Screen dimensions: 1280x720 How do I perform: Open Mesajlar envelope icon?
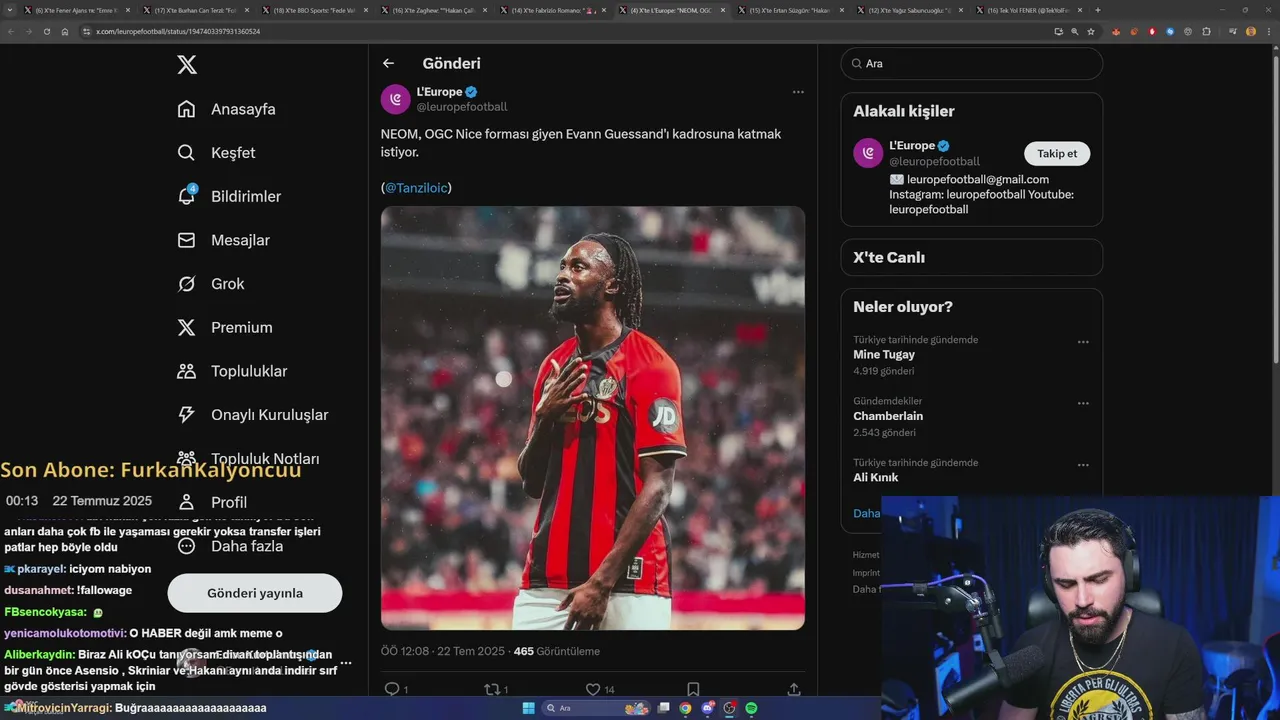186,240
